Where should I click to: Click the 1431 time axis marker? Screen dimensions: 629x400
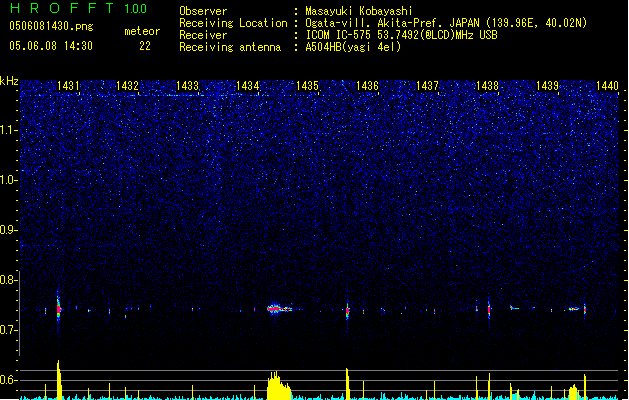pos(68,86)
